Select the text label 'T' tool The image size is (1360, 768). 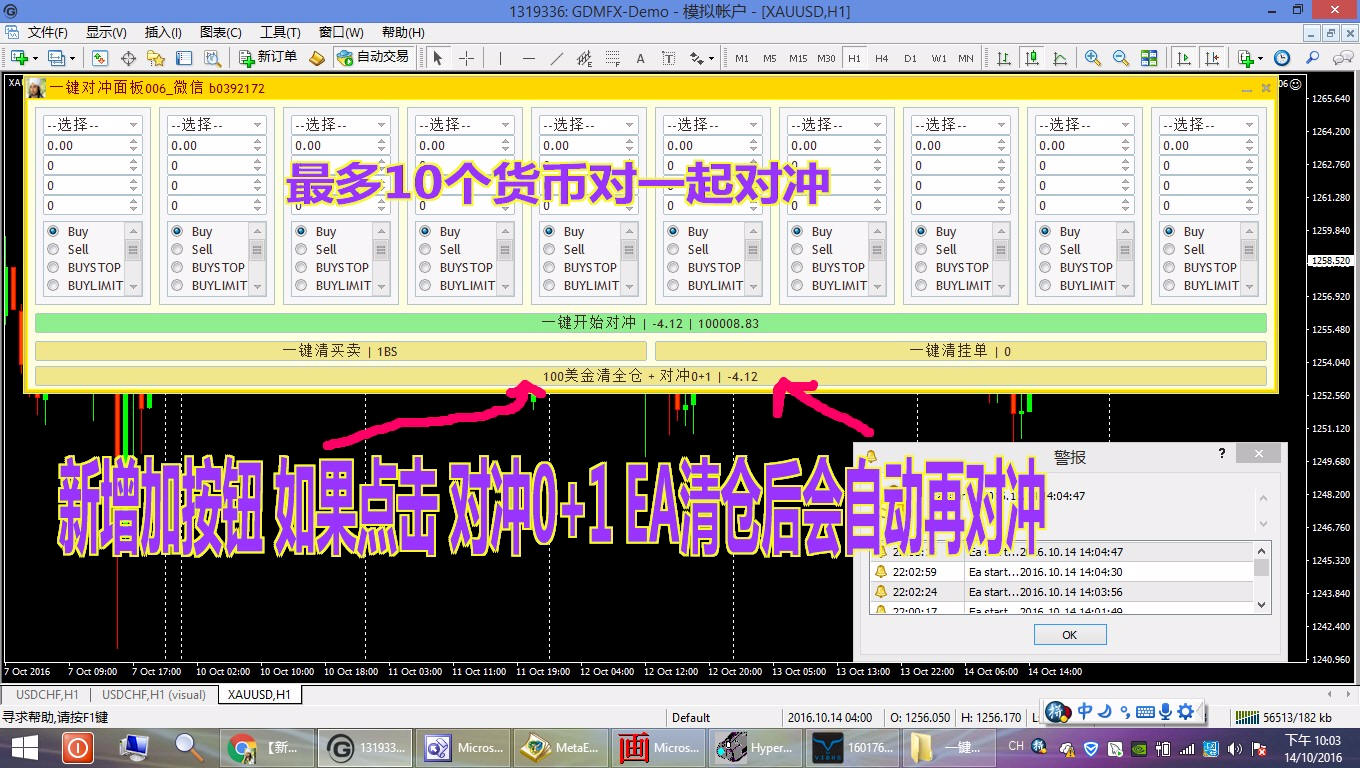click(x=669, y=58)
